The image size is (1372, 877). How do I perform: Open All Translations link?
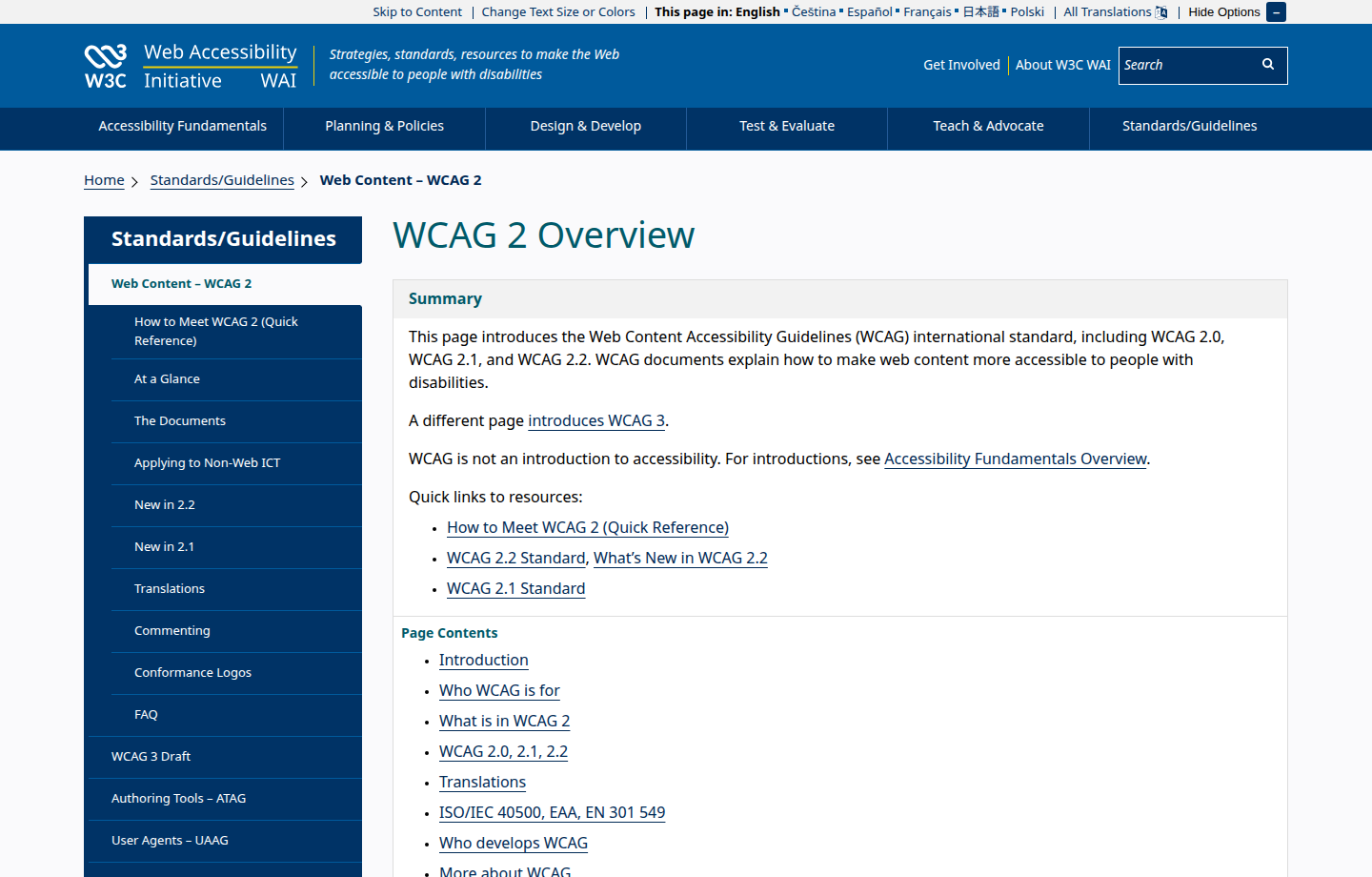click(x=1115, y=12)
